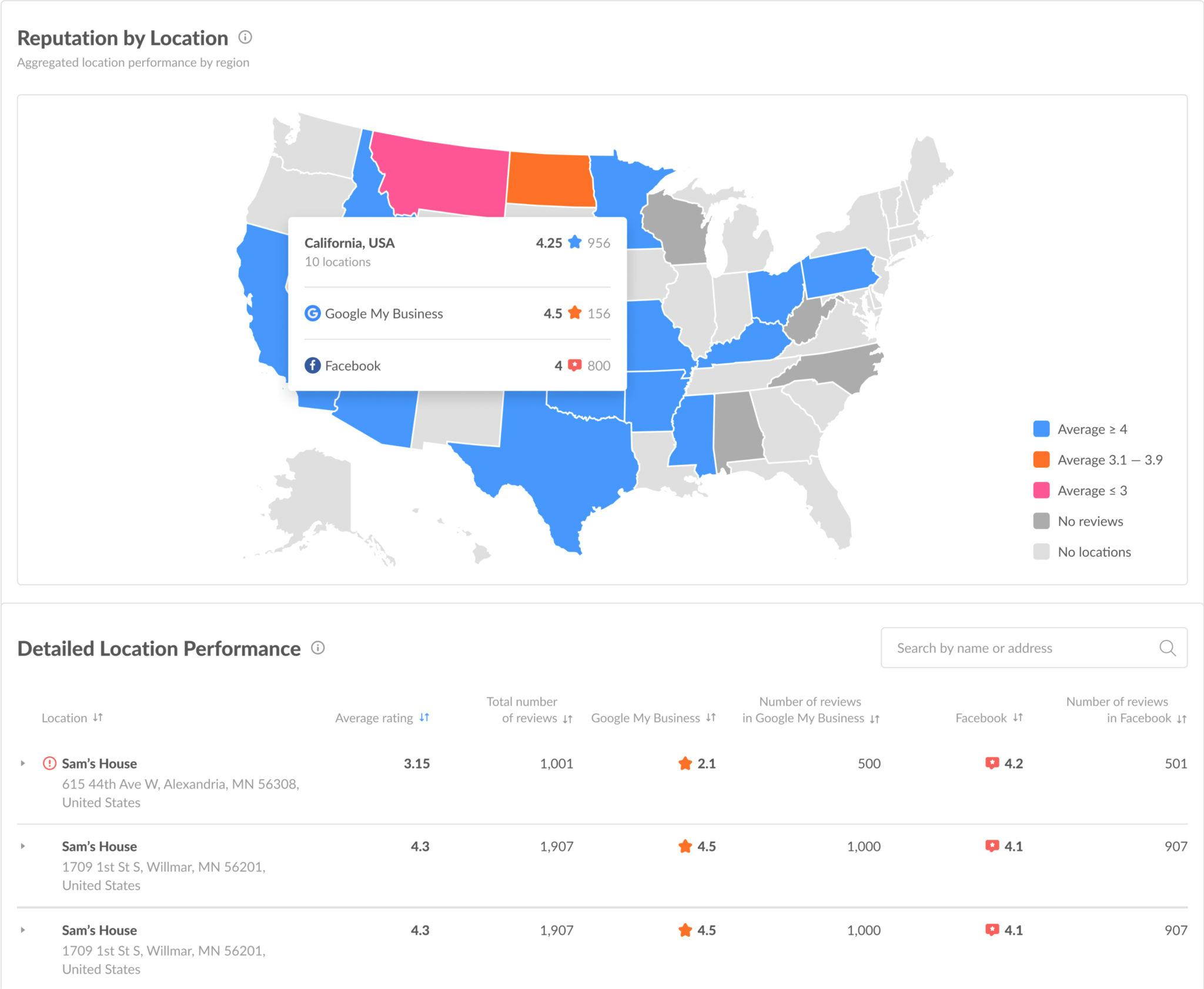The image size is (1204, 989).
Task: Sort by Number of reviews in Facebook
Action: pyautogui.click(x=1182, y=719)
